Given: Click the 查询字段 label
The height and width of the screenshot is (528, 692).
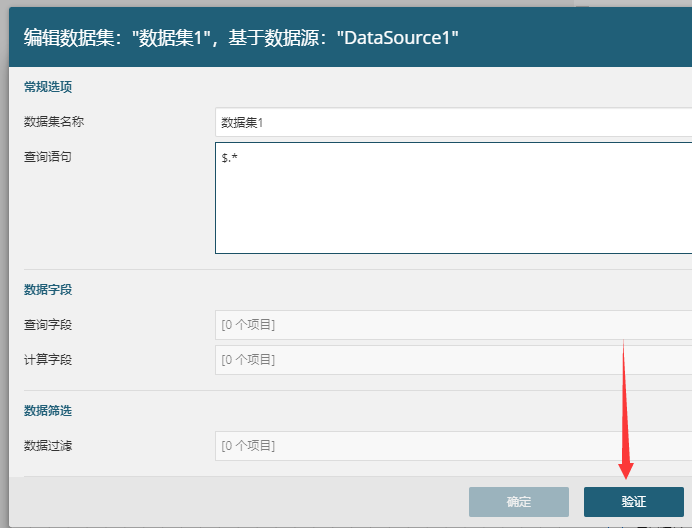Looking at the screenshot, I should coord(48,325).
